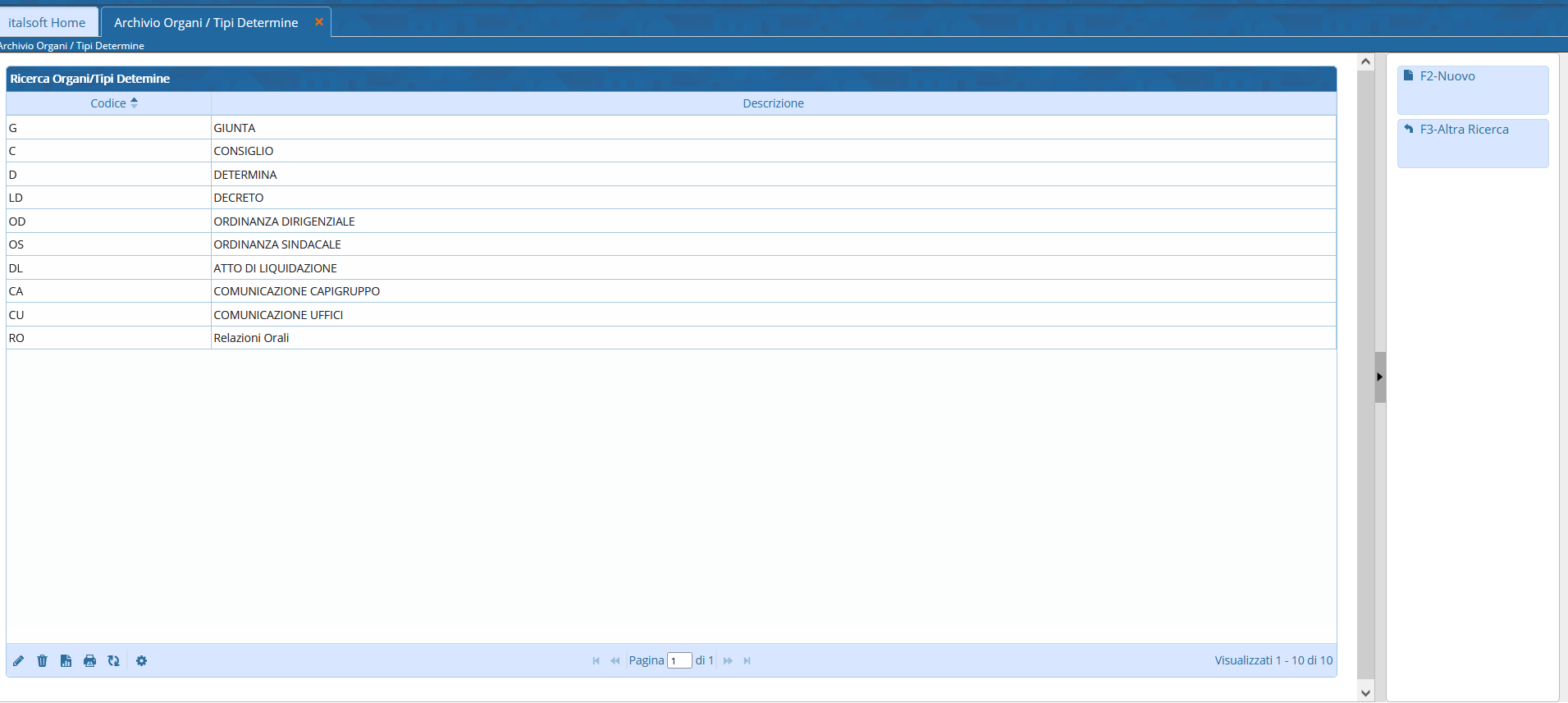Viewport: 1568px width, 703px height.
Task: Go to the next page arrow
Action: coord(728,661)
